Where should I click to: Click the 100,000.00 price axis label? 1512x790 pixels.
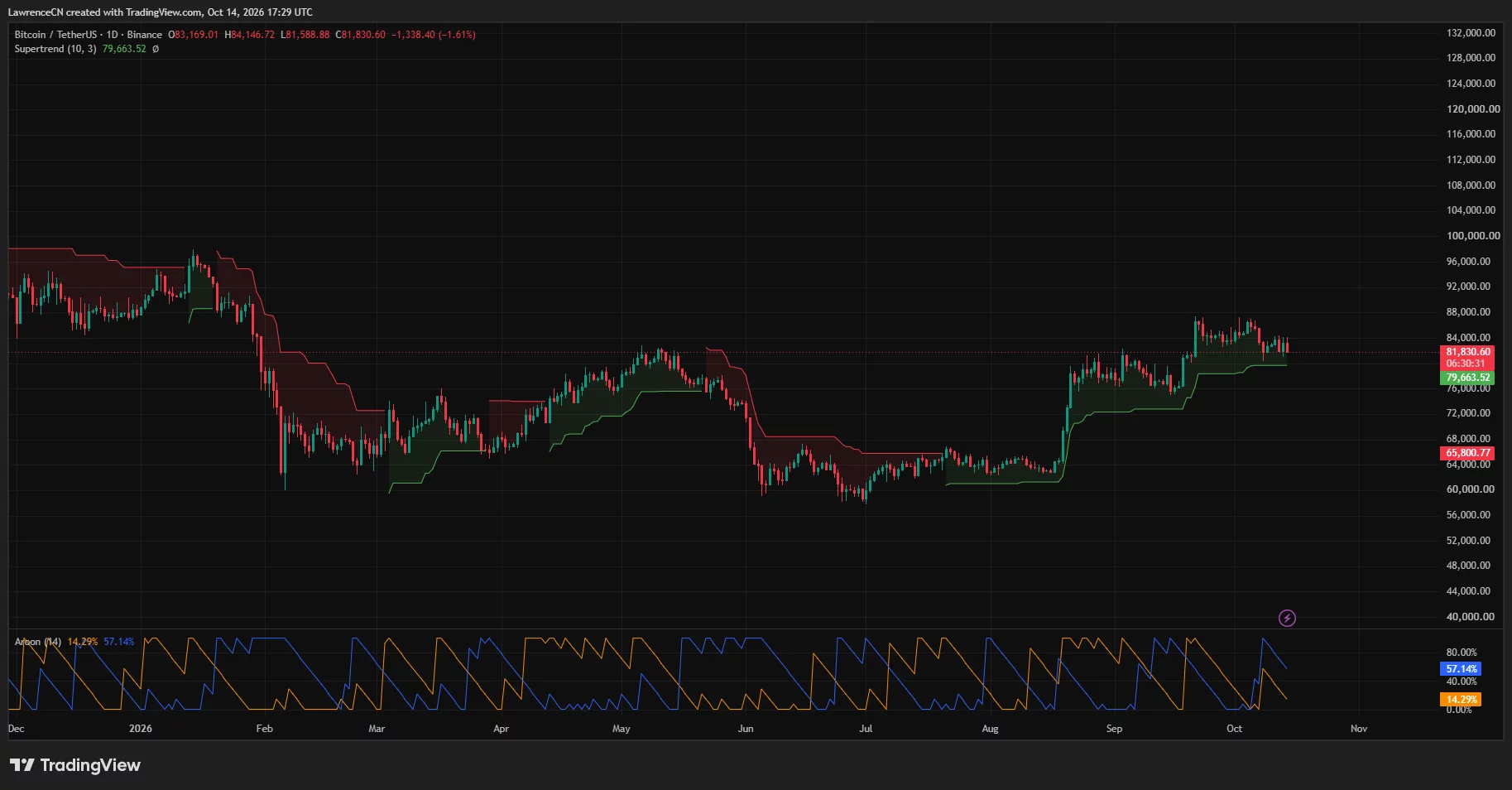[x=1473, y=236]
